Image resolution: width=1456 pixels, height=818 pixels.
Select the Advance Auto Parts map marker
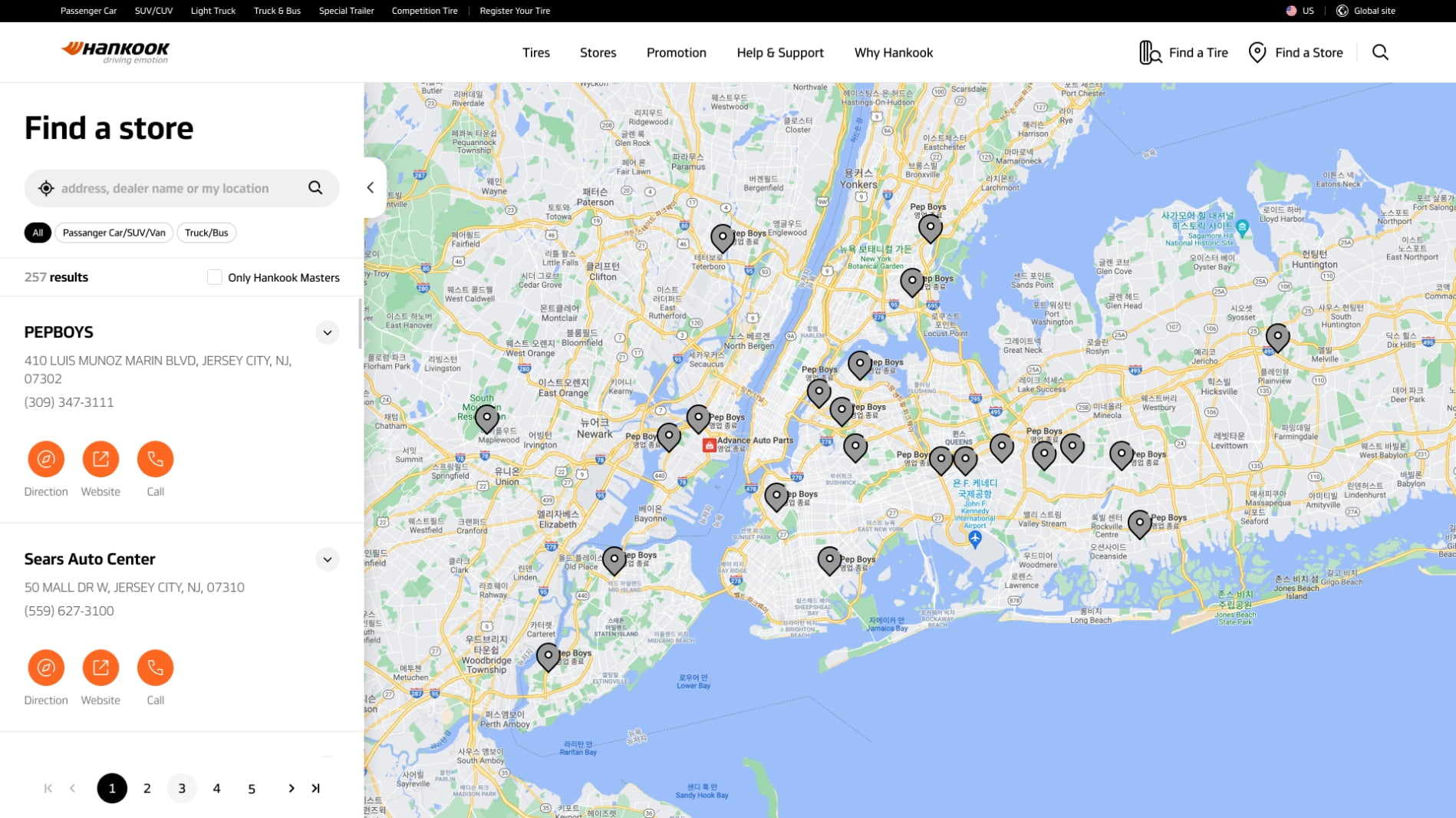pos(710,445)
